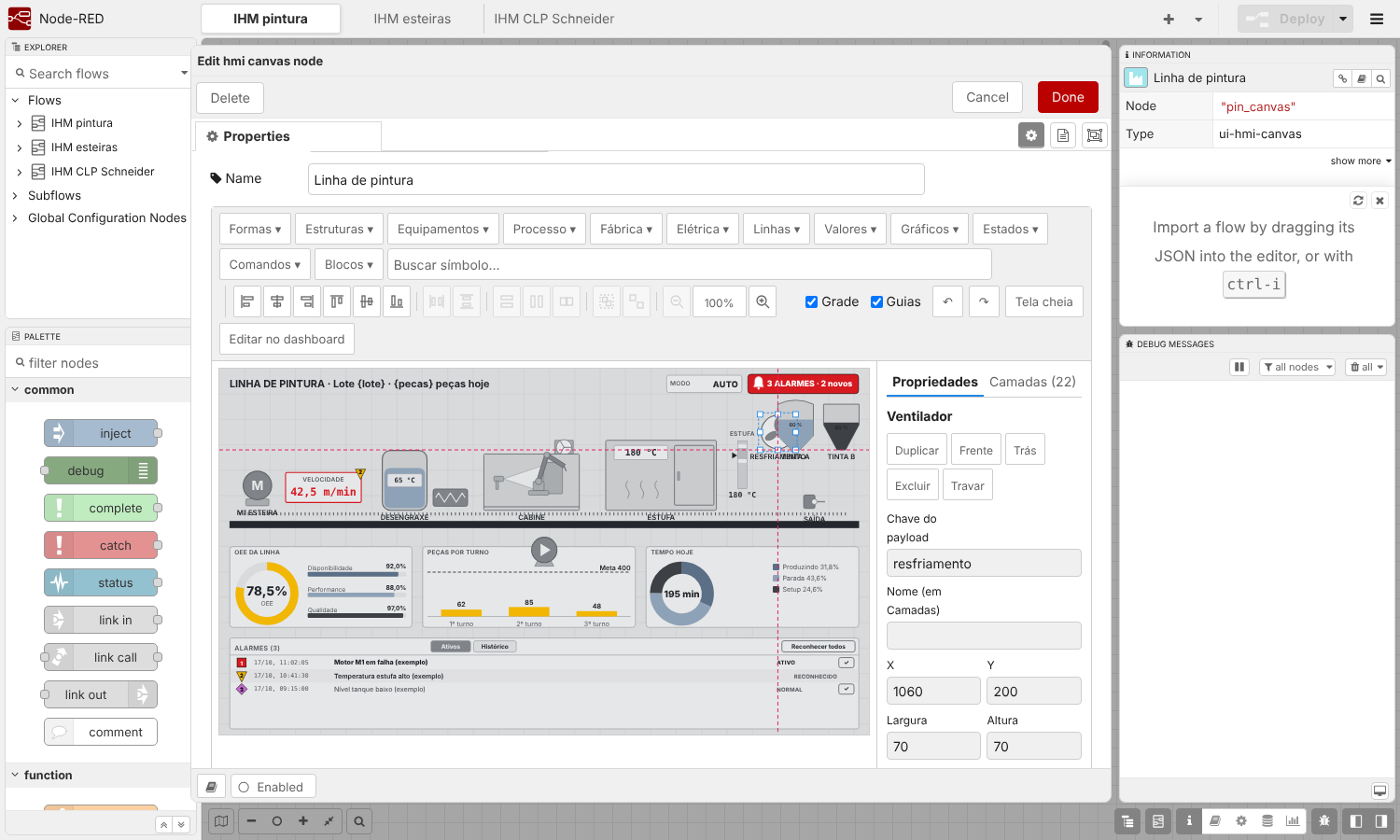Open the all nodes debug filter
The image size is (1400, 840).
coord(1297,367)
